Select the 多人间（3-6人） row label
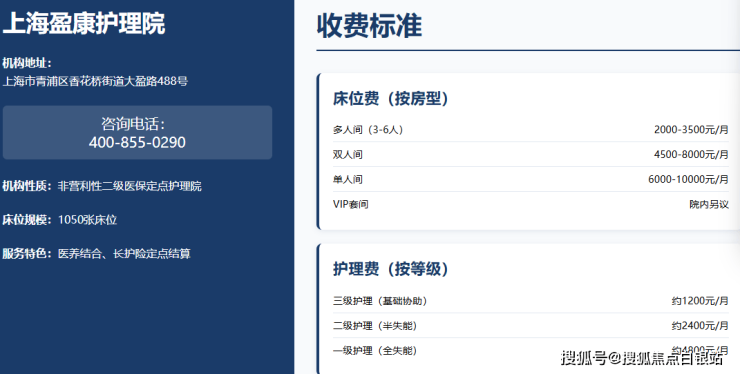This screenshot has width=740, height=374. [x=368, y=130]
